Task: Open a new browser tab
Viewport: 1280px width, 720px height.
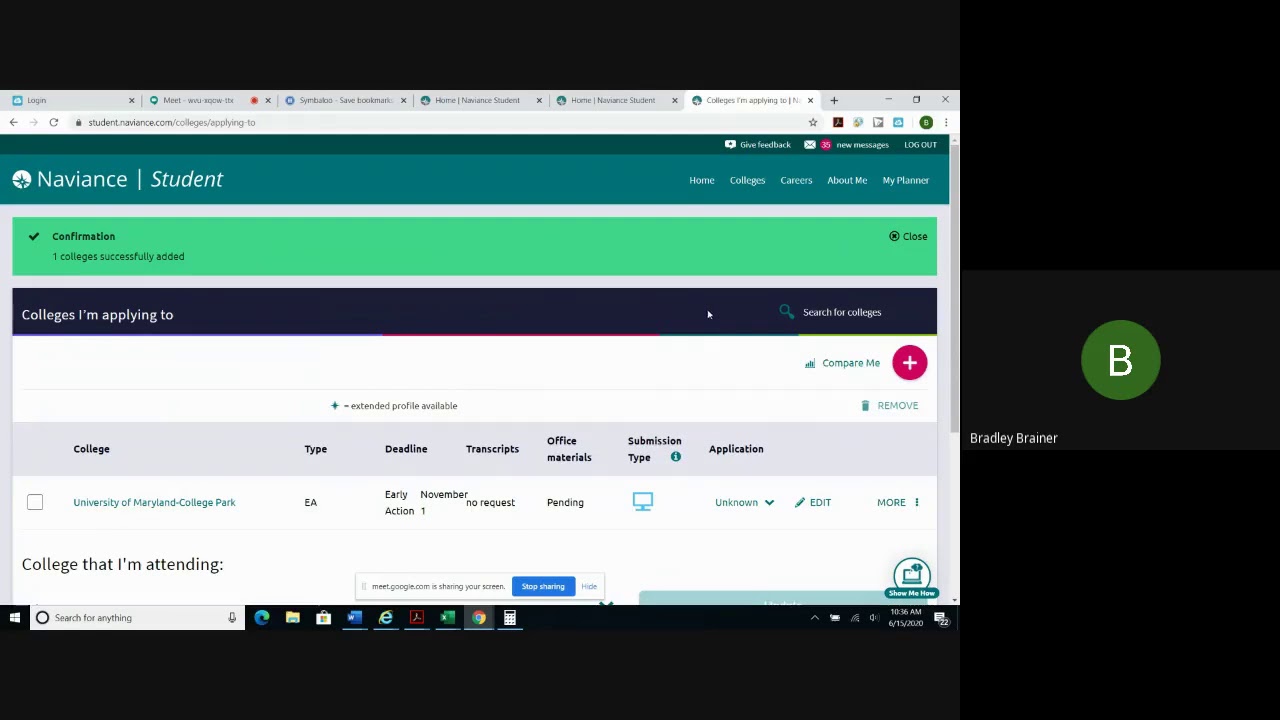Action: 834,100
